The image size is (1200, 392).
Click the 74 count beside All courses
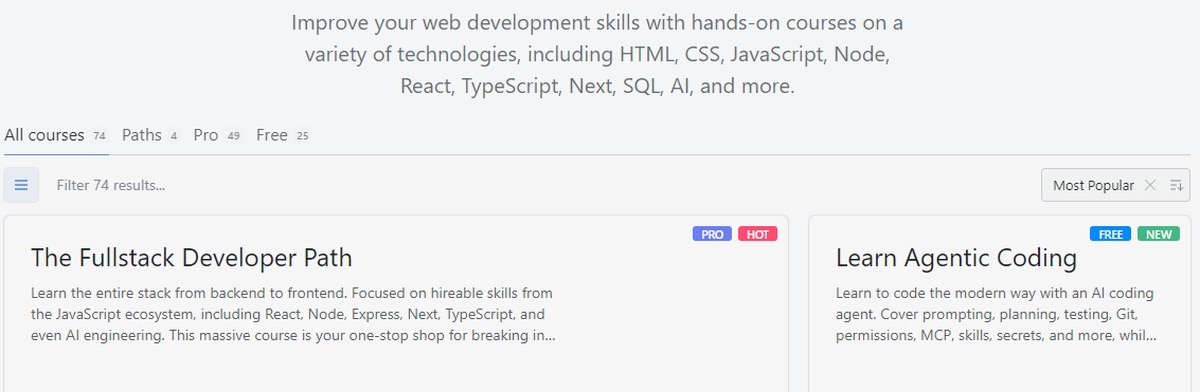click(x=99, y=136)
